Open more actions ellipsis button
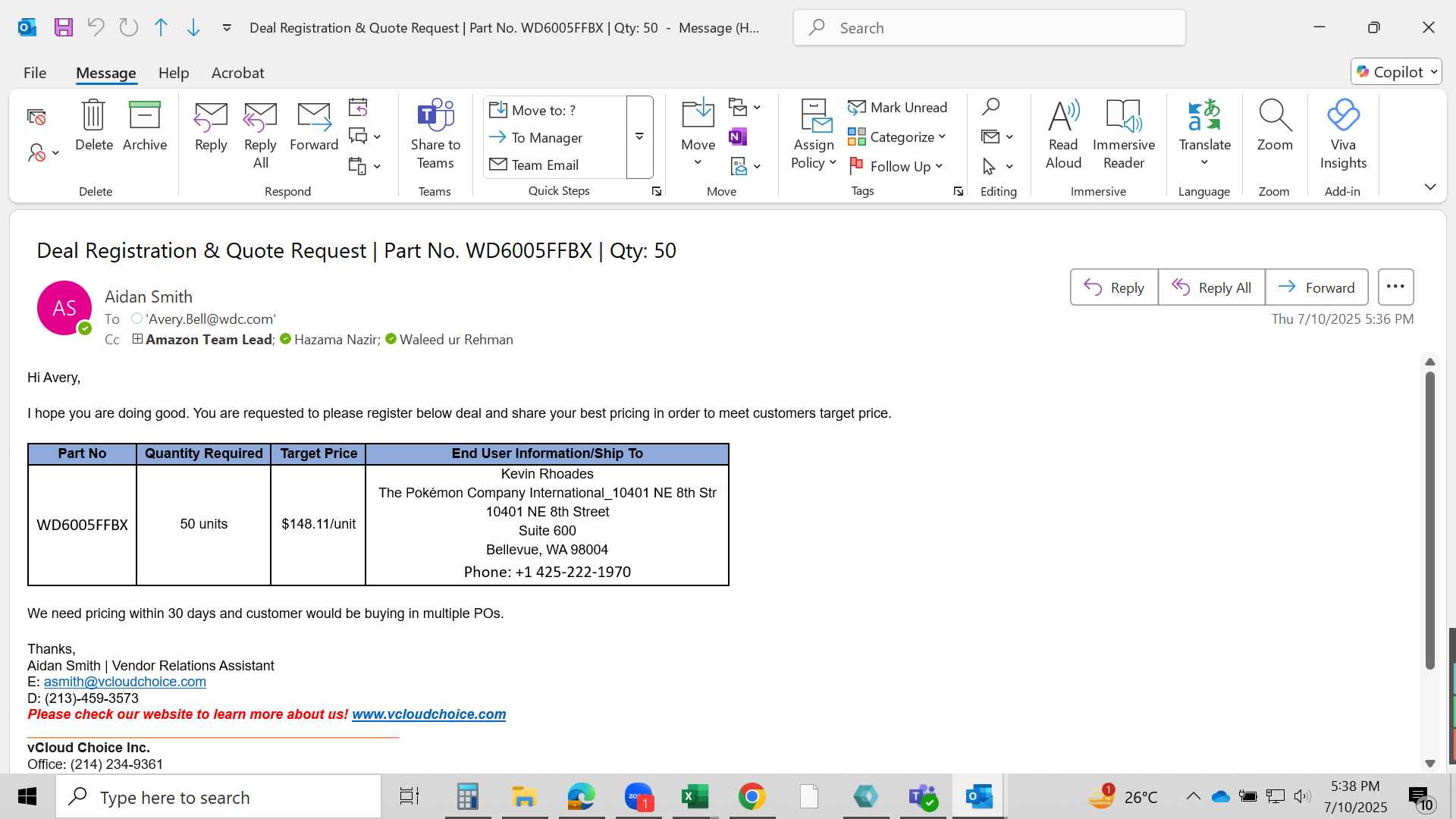 pos(1395,287)
